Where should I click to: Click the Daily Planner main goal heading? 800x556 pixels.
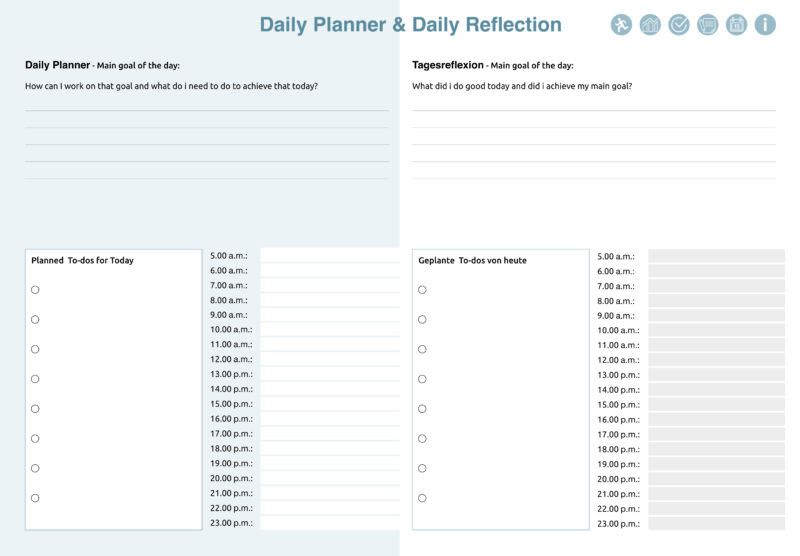102,65
